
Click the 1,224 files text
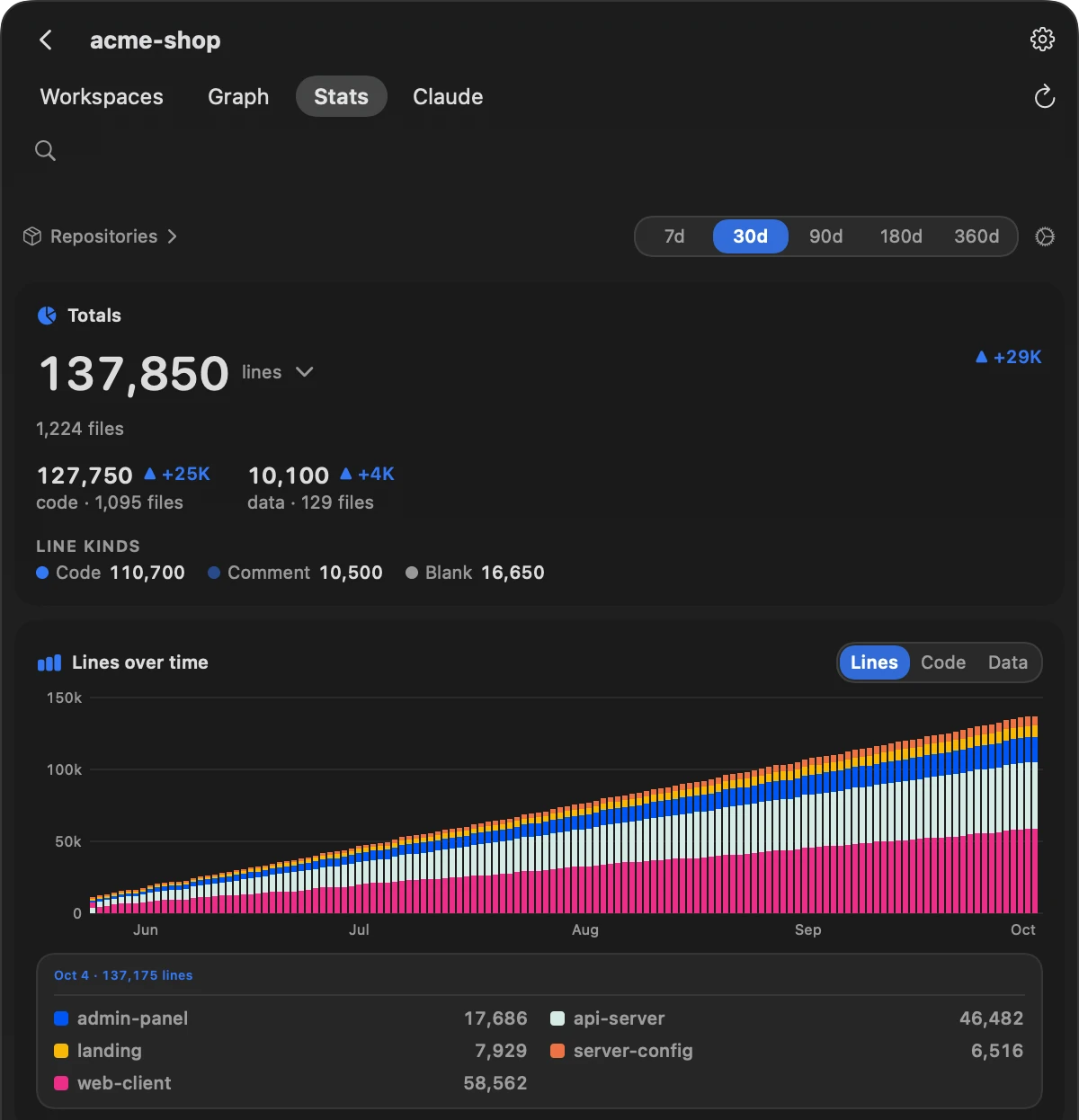pyautogui.click(x=80, y=429)
